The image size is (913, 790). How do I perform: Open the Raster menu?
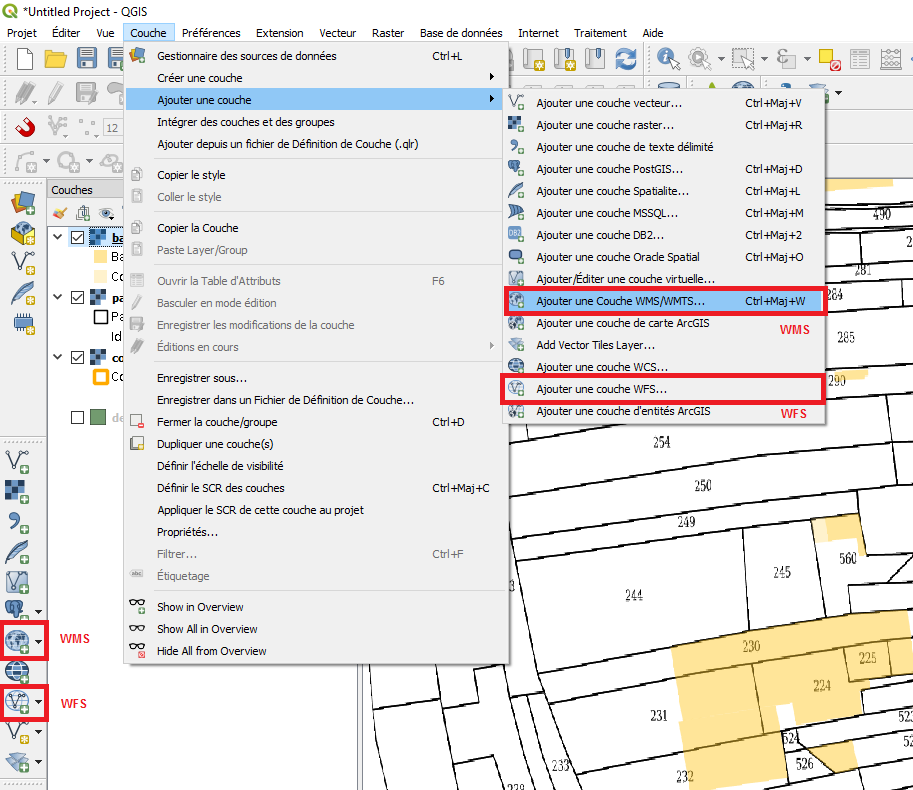(x=388, y=33)
